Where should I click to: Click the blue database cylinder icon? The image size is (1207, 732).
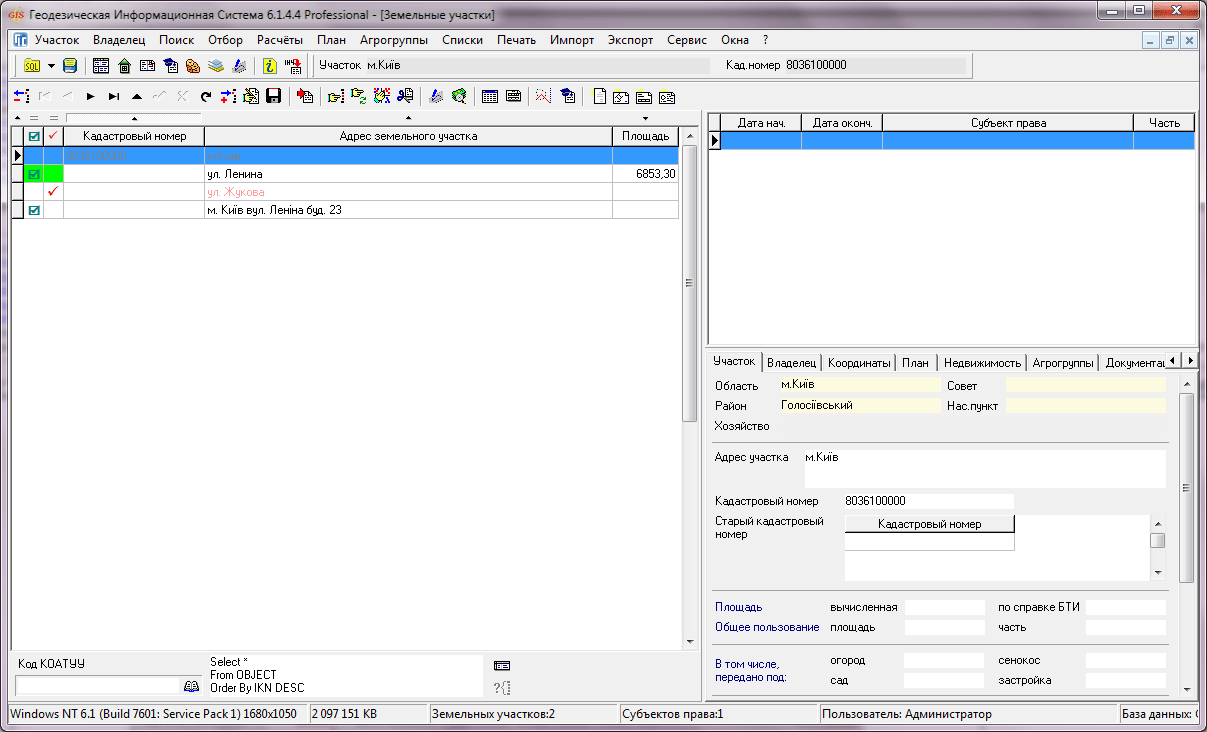click(70, 66)
